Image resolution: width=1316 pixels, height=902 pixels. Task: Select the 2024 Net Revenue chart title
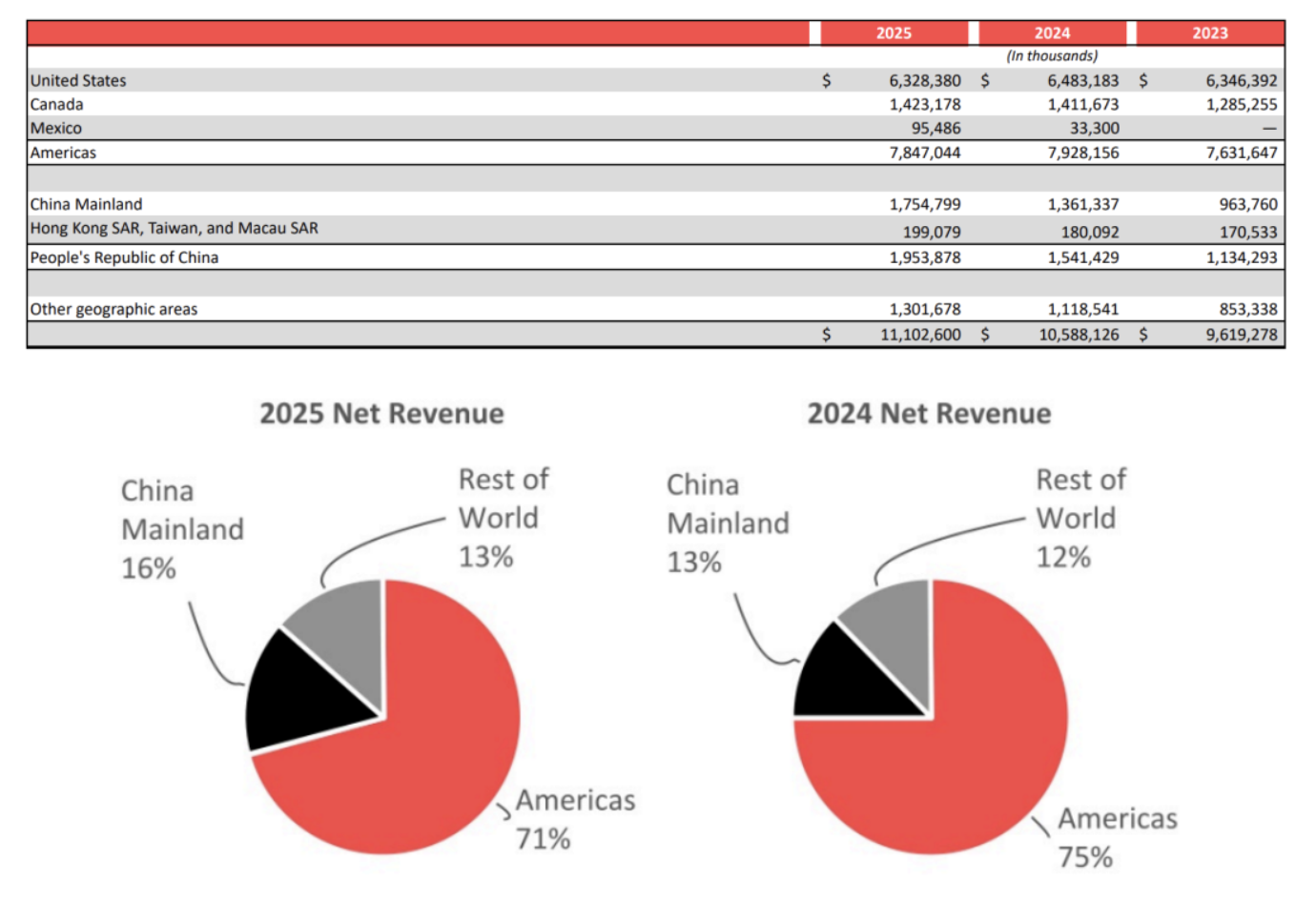[x=929, y=414]
